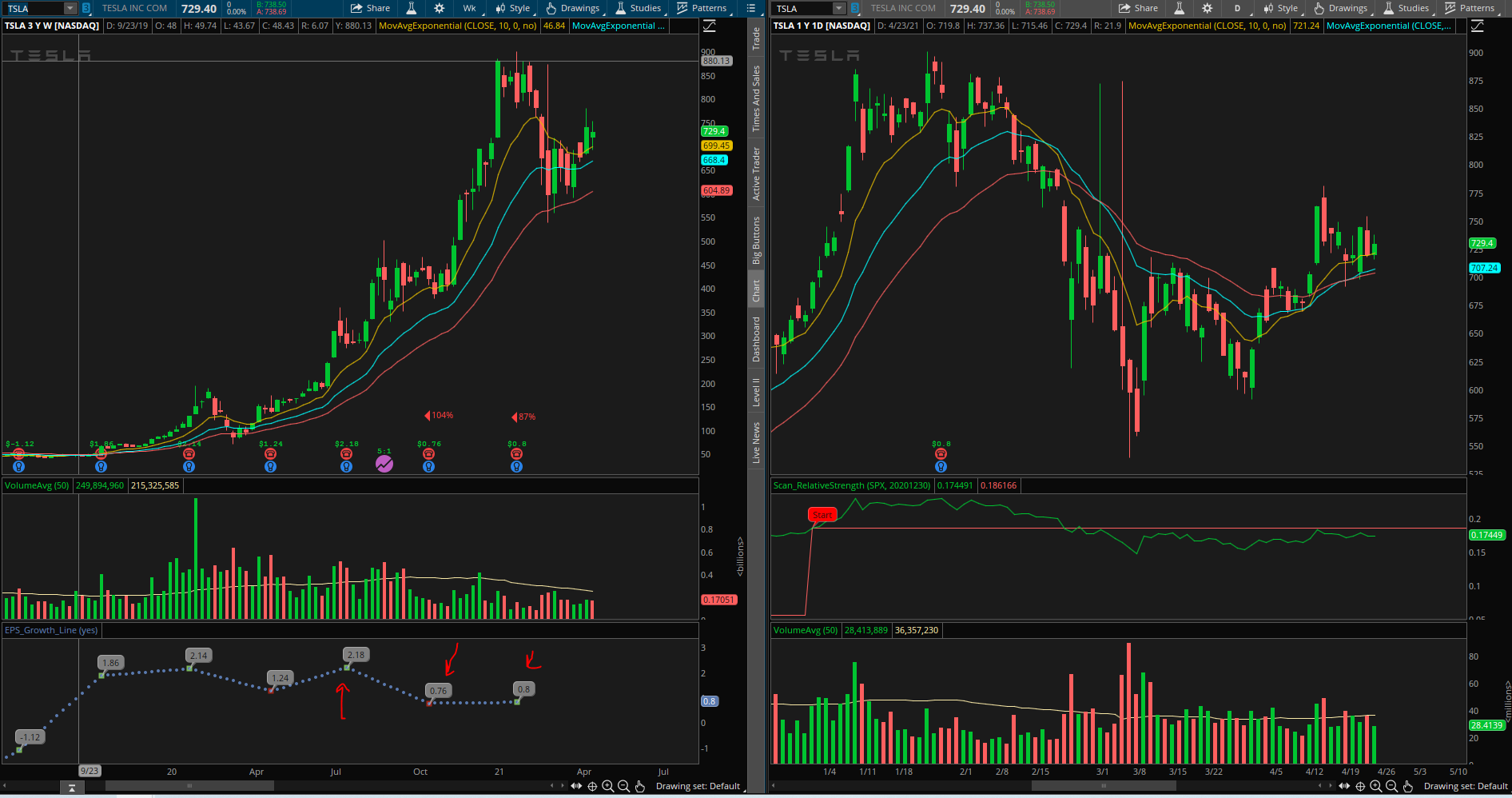Open Studies in the left chart toolbar

[638, 8]
